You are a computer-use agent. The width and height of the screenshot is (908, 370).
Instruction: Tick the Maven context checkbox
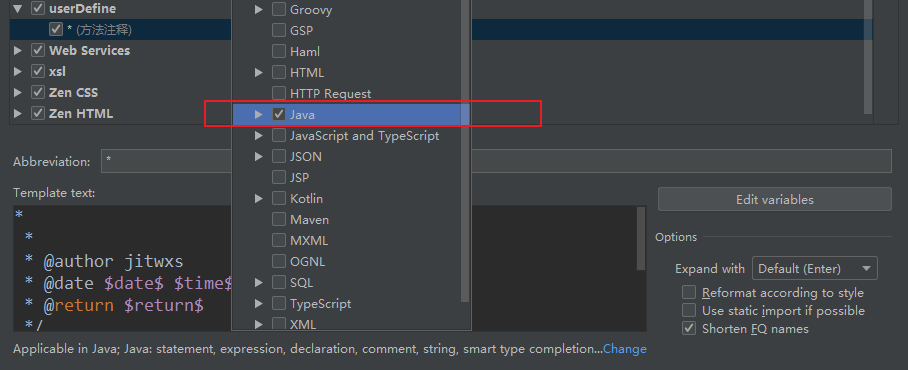coord(279,219)
